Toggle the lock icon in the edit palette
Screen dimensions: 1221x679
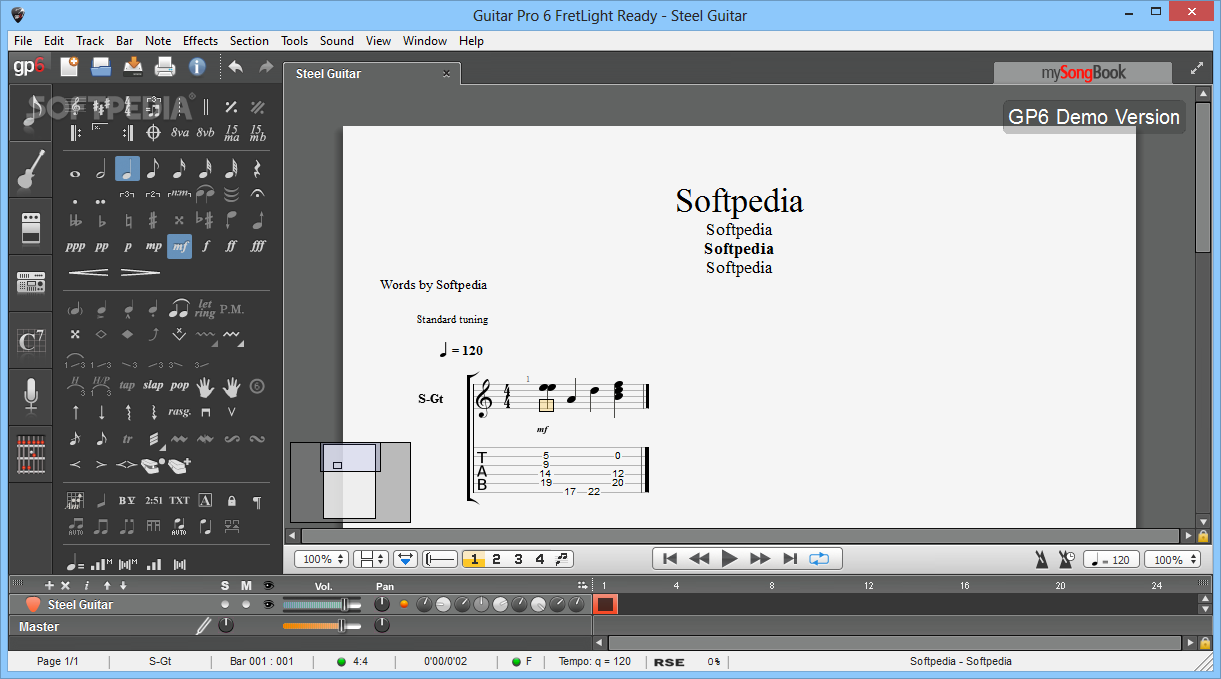[x=232, y=500]
